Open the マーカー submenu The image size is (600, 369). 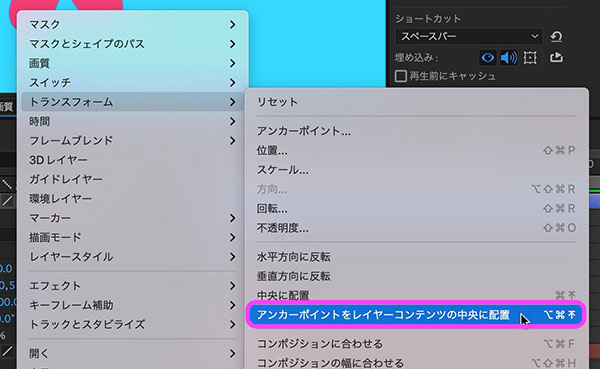(132, 218)
